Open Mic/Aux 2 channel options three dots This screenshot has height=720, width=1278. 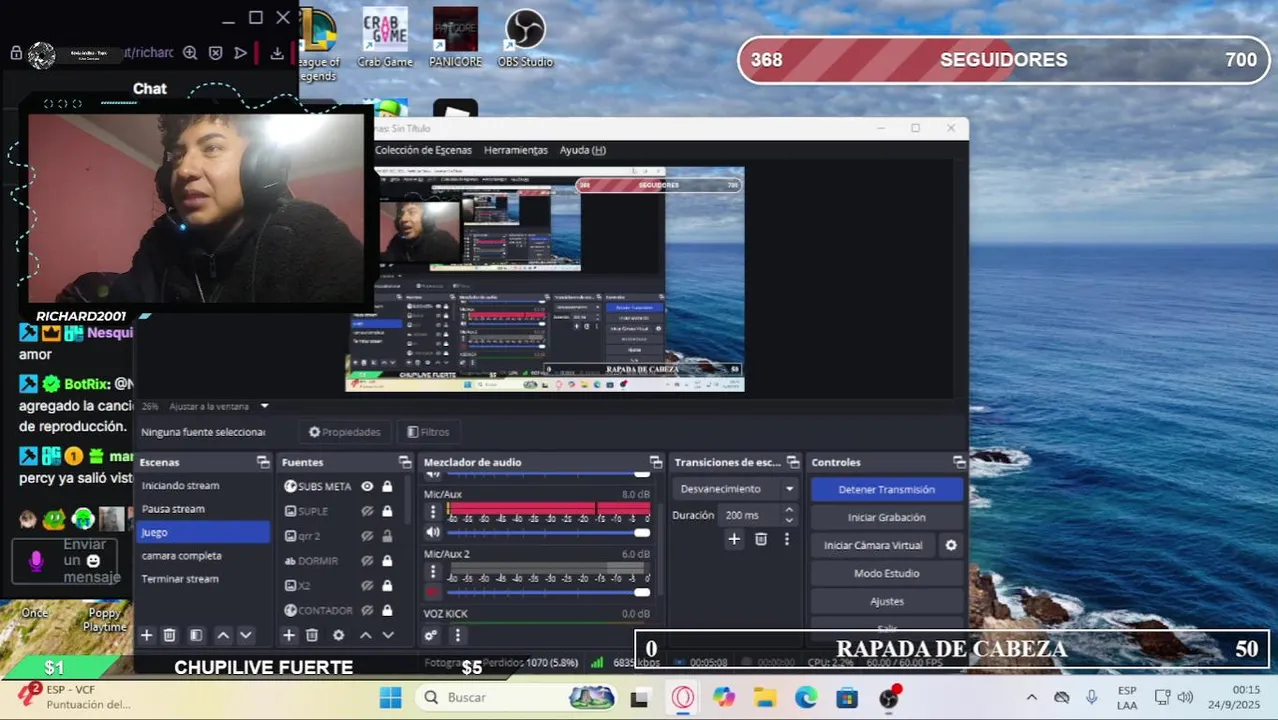[x=433, y=571]
